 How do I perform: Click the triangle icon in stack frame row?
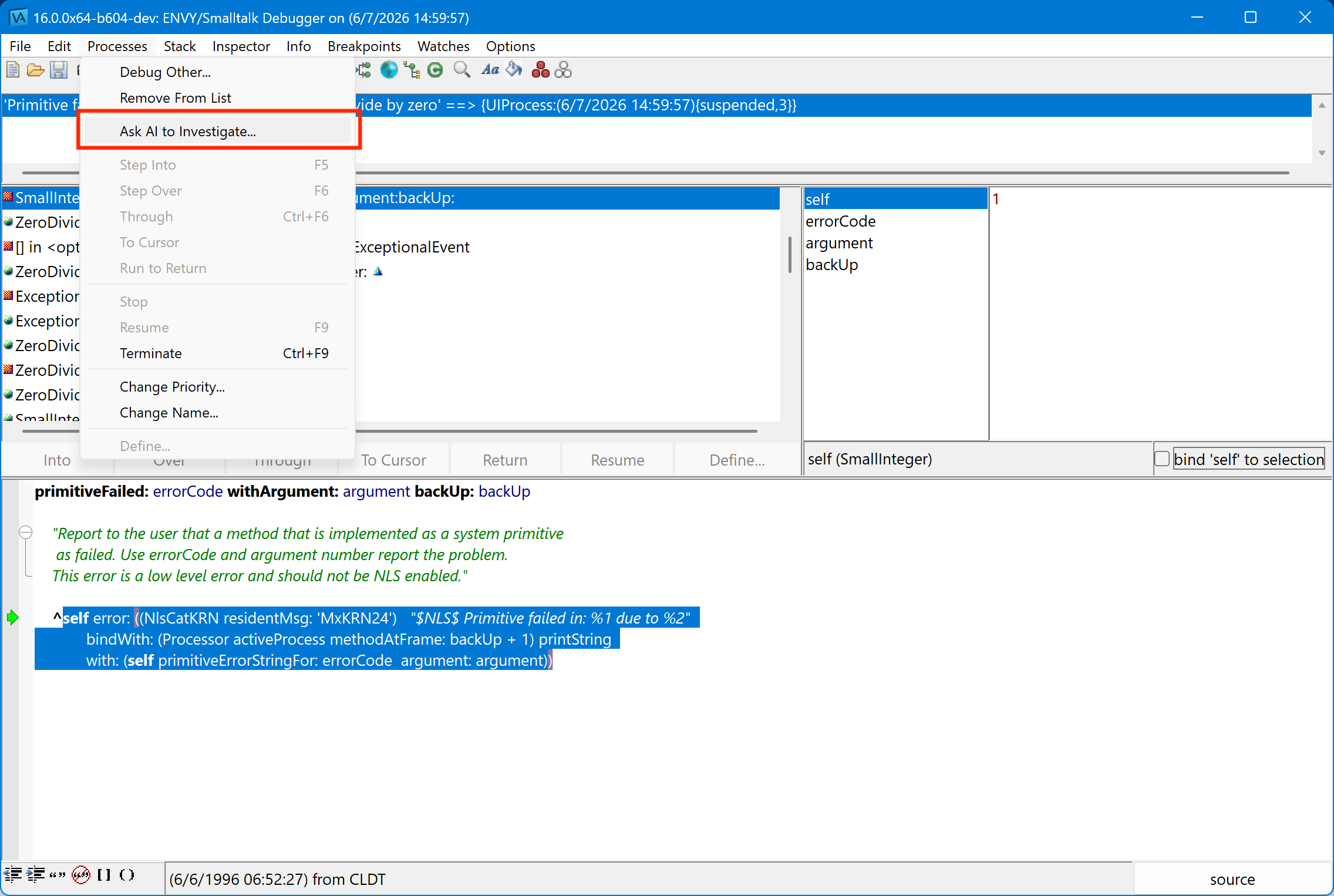point(378,271)
